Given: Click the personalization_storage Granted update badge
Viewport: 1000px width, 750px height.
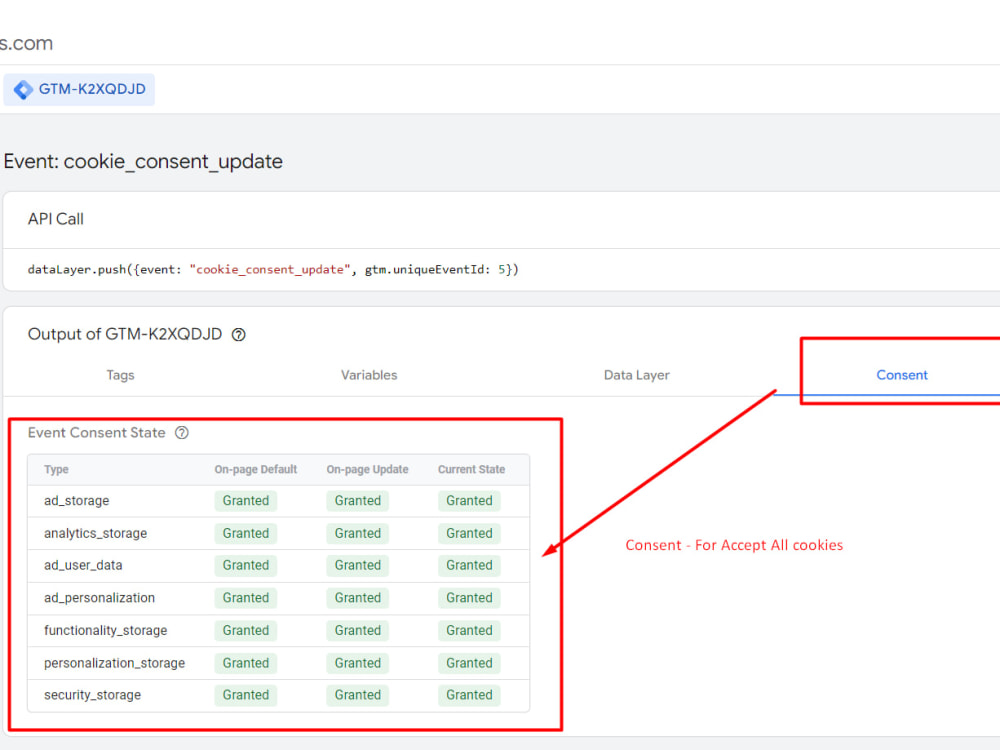Looking at the screenshot, I should click(357, 662).
